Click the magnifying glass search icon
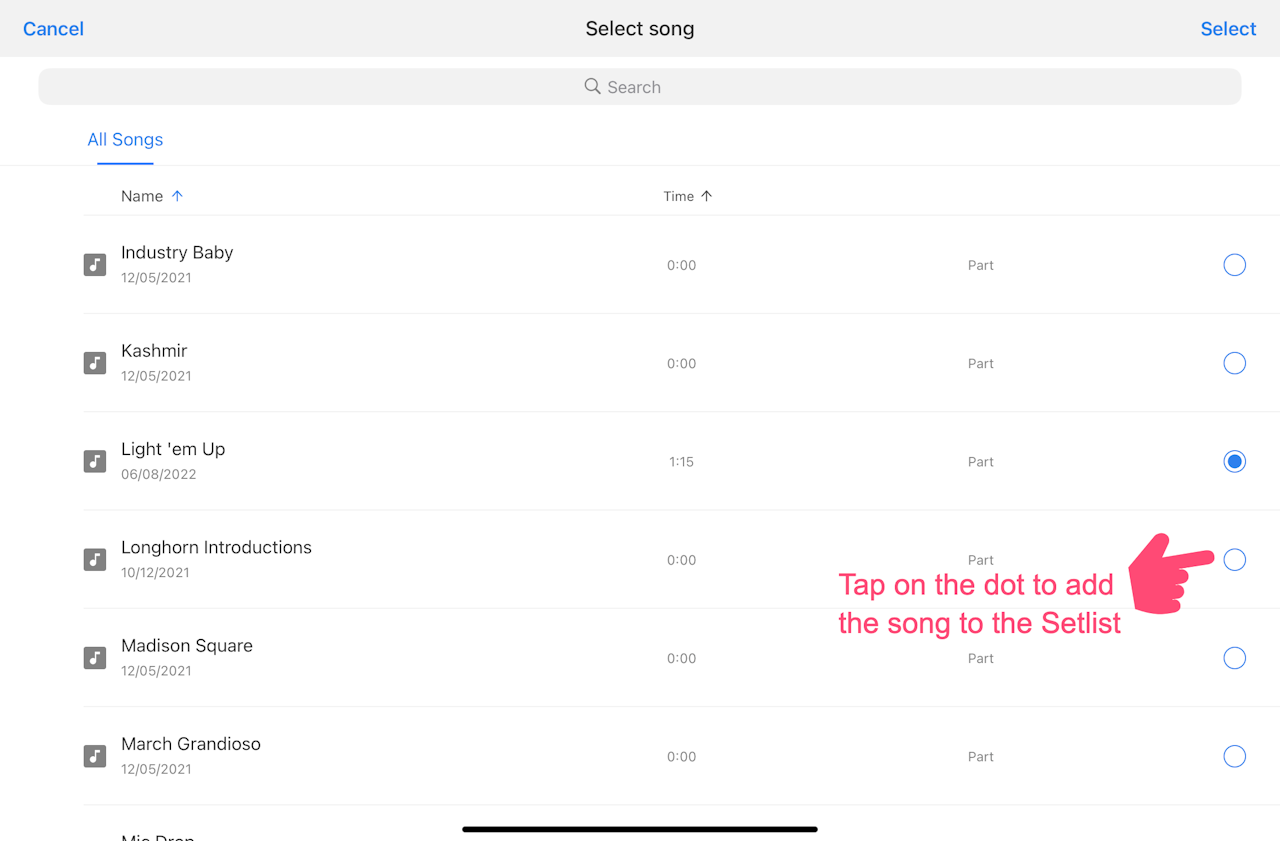The width and height of the screenshot is (1280, 841). pos(593,87)
